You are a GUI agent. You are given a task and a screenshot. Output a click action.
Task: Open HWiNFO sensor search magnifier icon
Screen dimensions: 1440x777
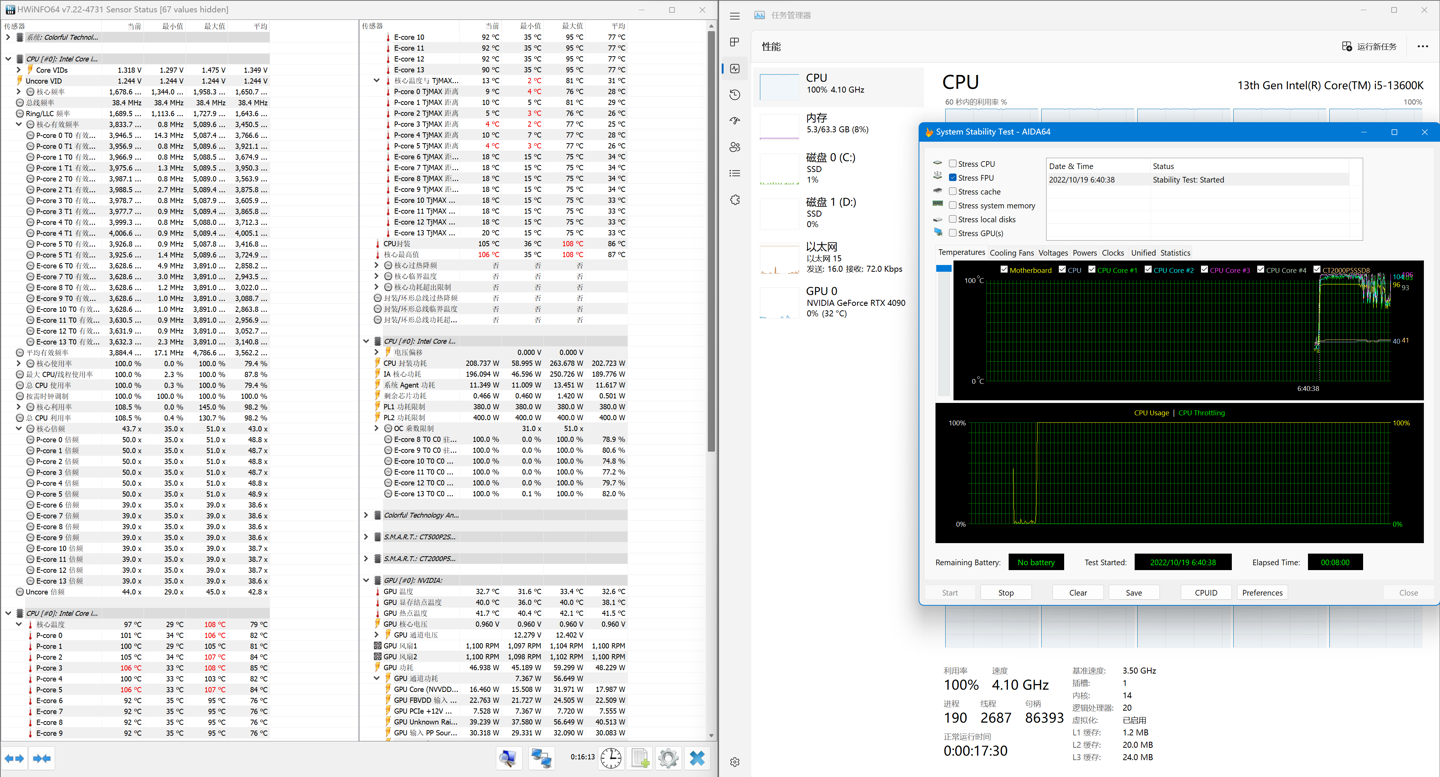click(509, 759)
